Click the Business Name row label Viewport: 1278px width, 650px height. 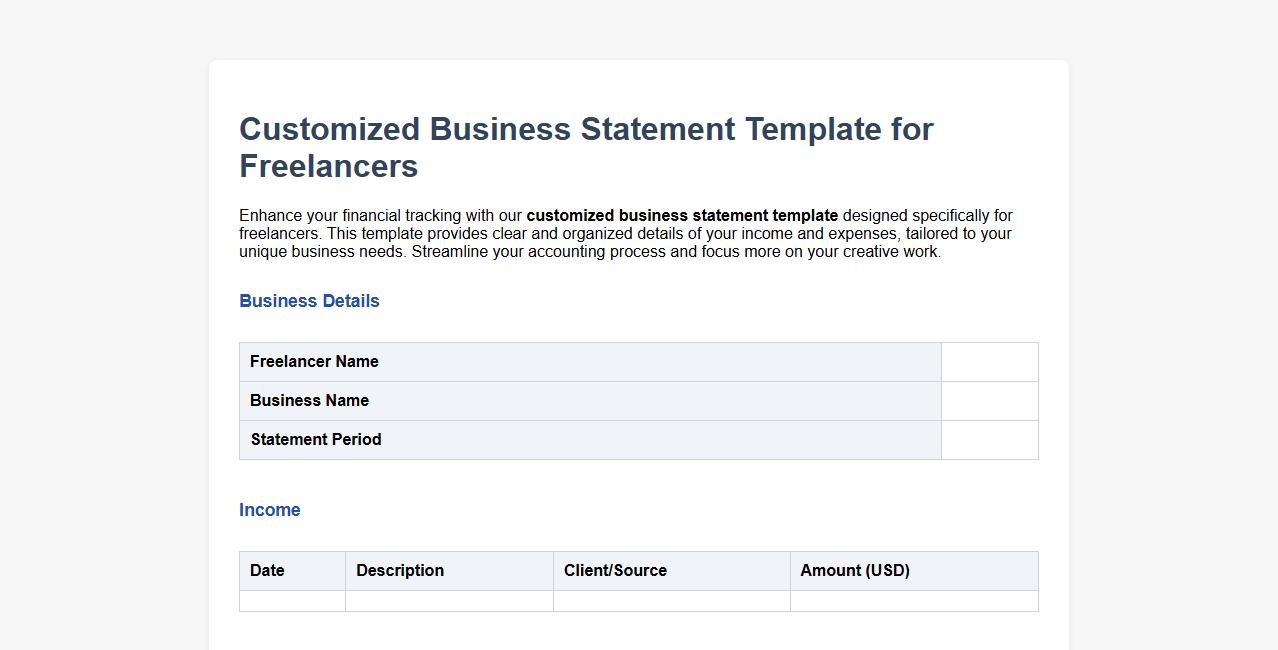point(309,400)
